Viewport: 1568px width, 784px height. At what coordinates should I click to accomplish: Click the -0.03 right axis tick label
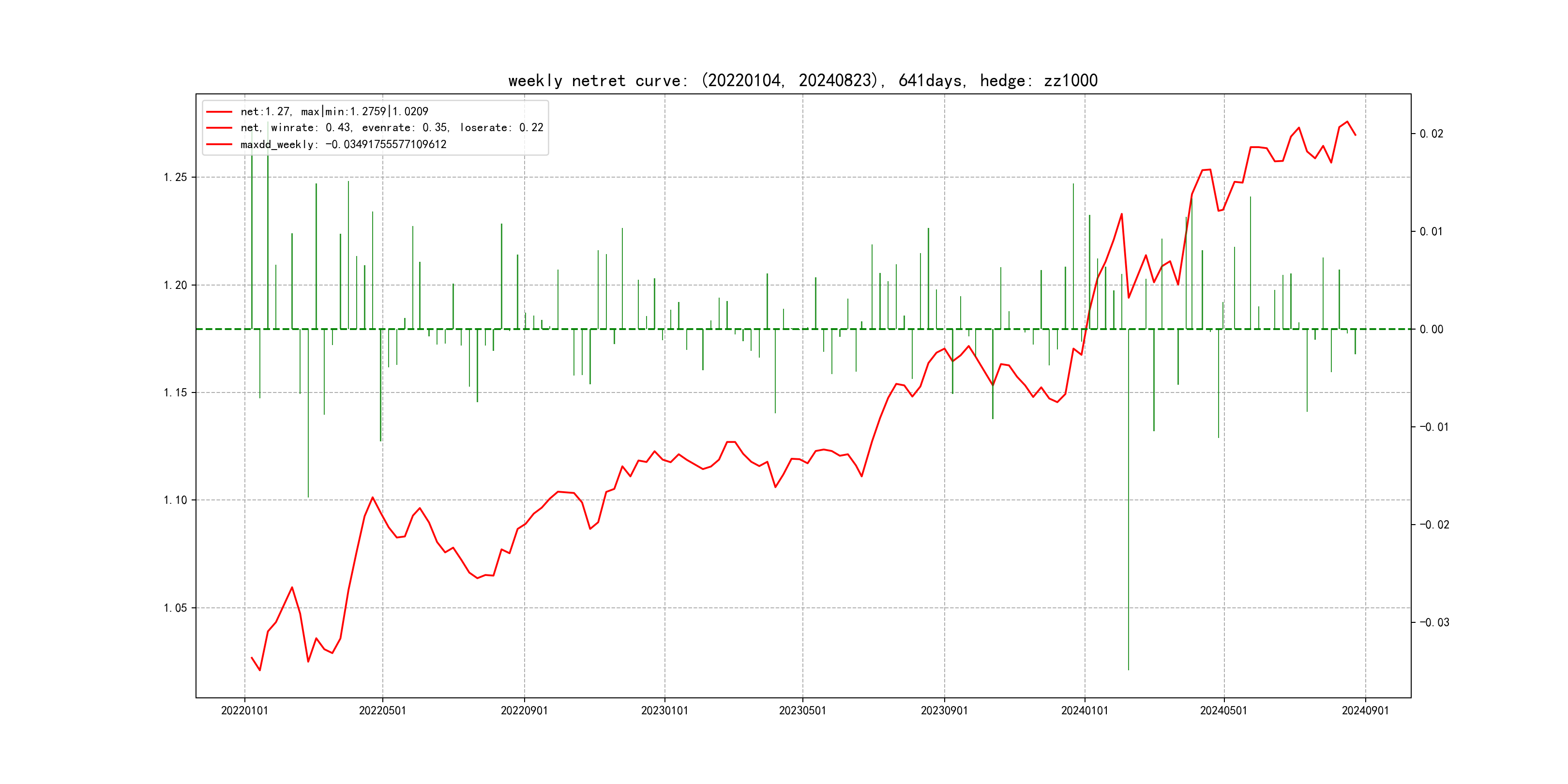(x=1434, y=622)
